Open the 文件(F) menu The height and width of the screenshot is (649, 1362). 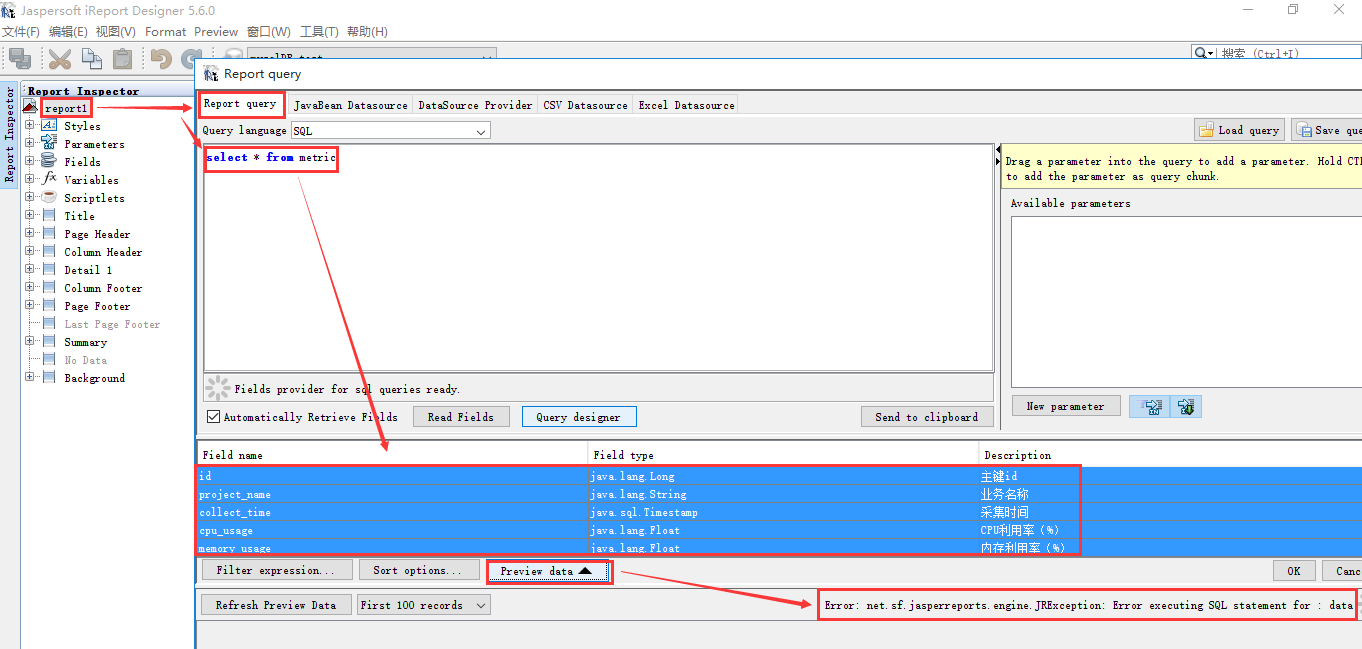tap(21, 32)
